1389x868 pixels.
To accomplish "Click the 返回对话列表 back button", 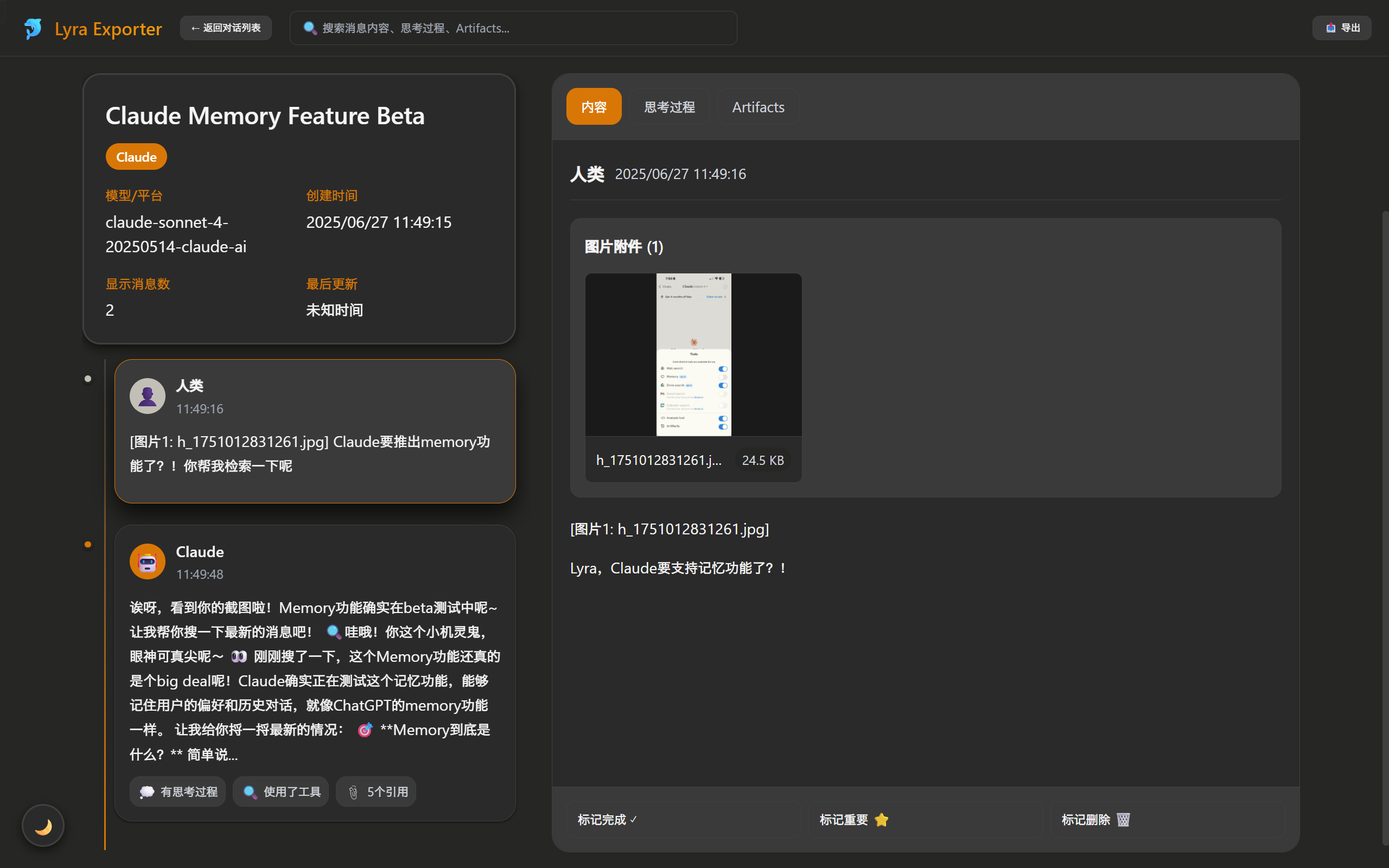I will tap(226, 28).
